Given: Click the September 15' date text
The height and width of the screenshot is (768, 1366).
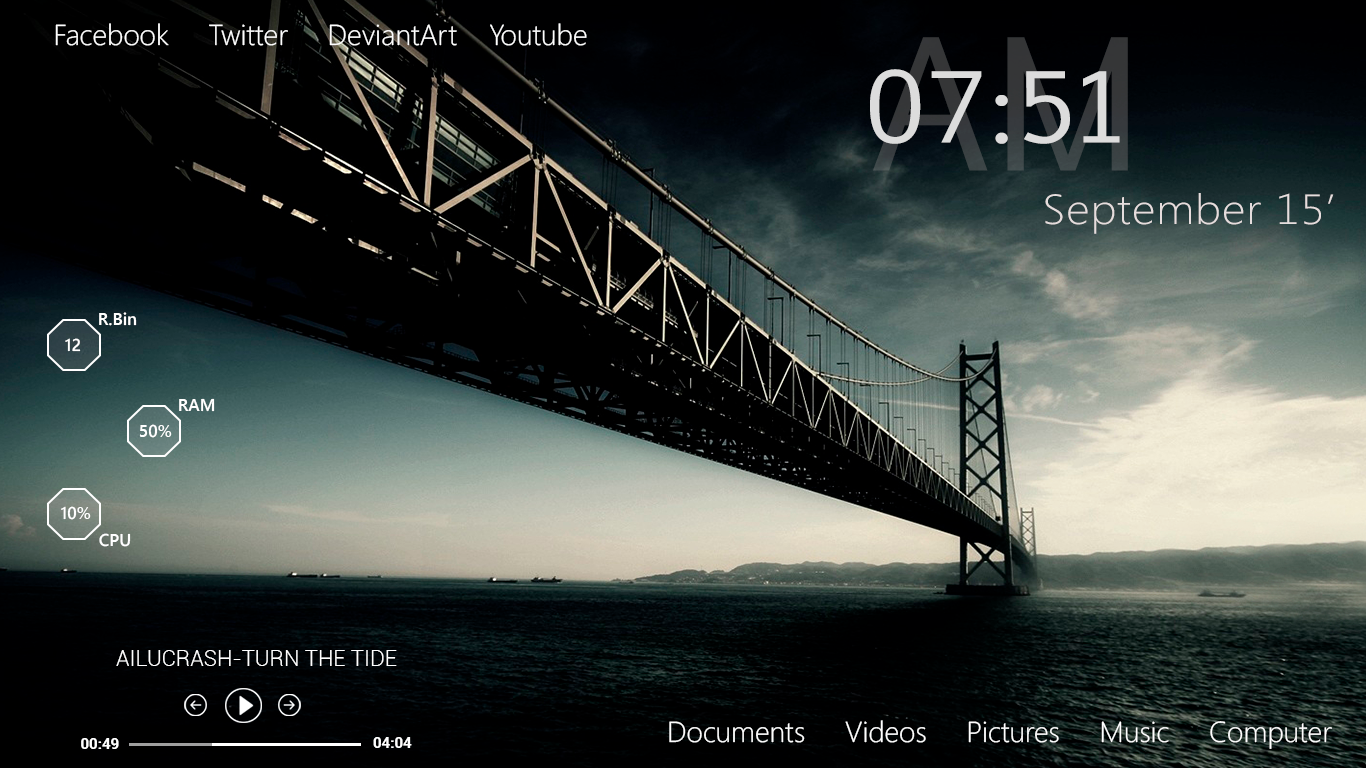Looking at the screenshot, I should click(1190, 210).
